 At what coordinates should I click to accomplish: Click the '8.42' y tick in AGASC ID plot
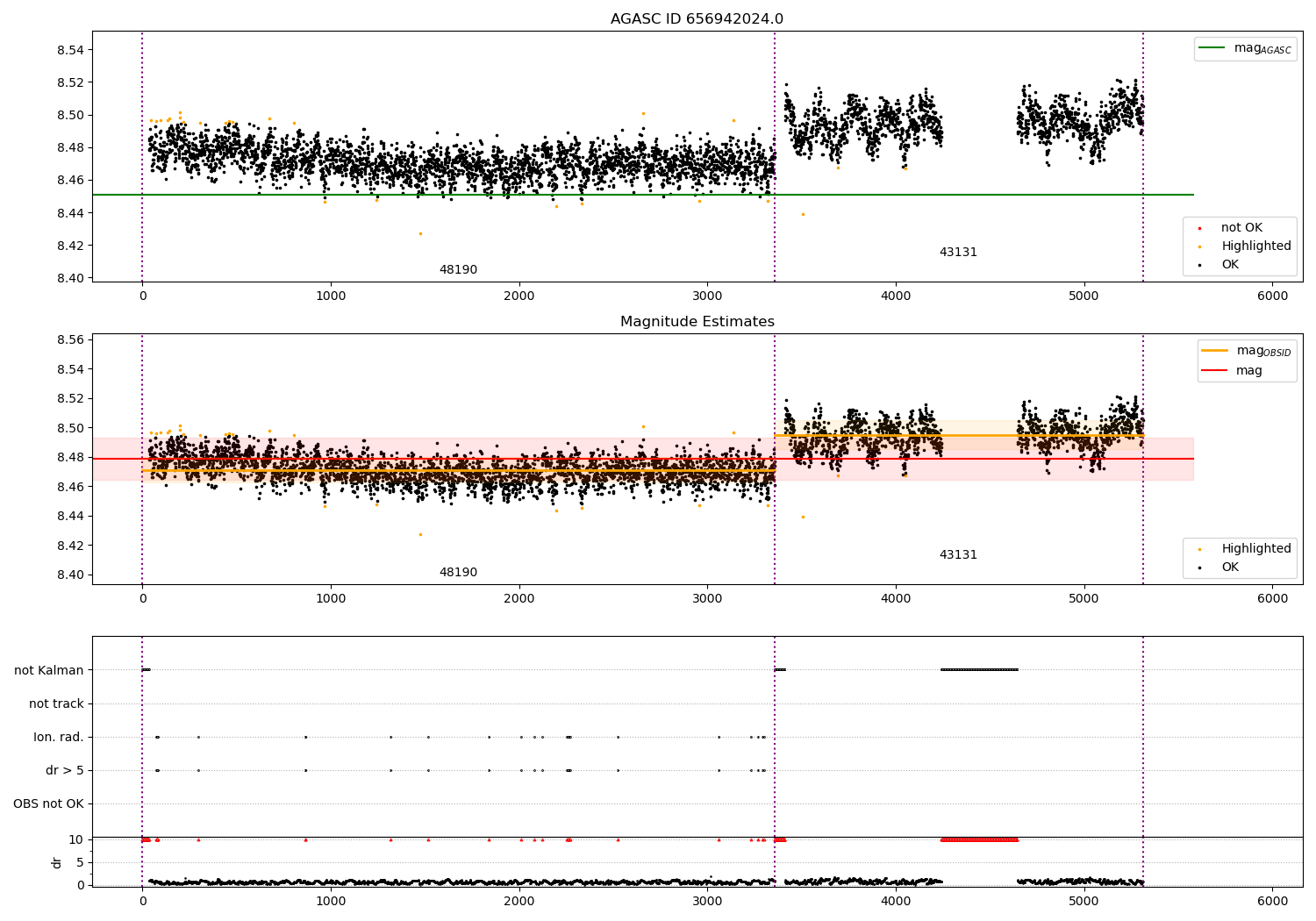70,246
